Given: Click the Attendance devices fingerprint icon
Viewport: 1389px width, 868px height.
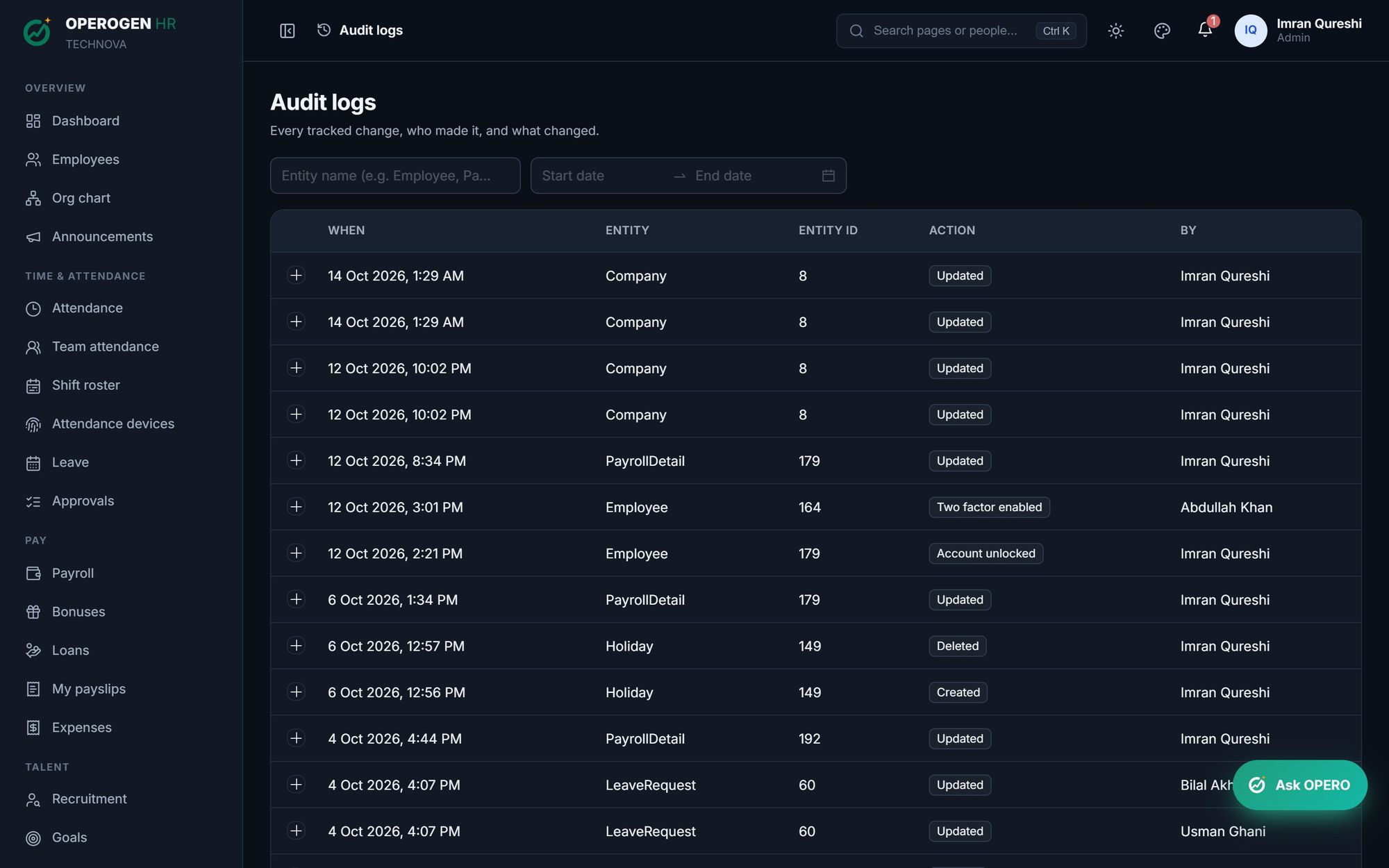Looking at the screenshot, I should (x=33, y=424).
